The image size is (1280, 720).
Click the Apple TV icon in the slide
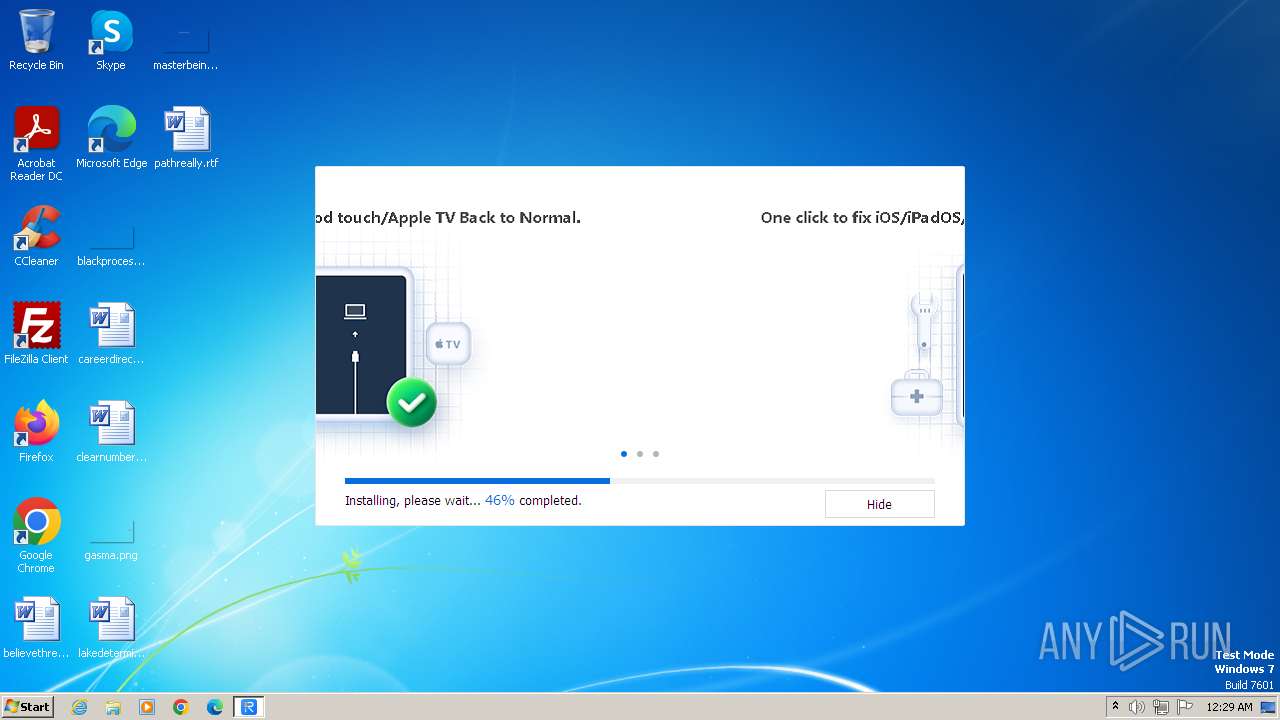click(x=448, y=344)
